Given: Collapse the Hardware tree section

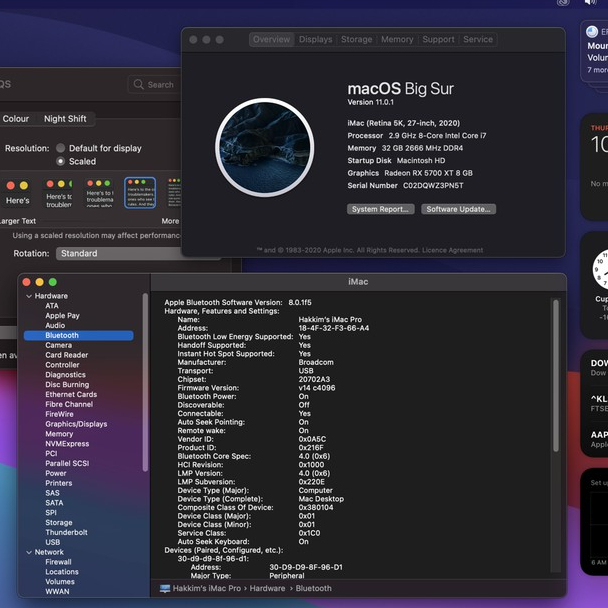Looking at the screenshot, I should 29,296.
